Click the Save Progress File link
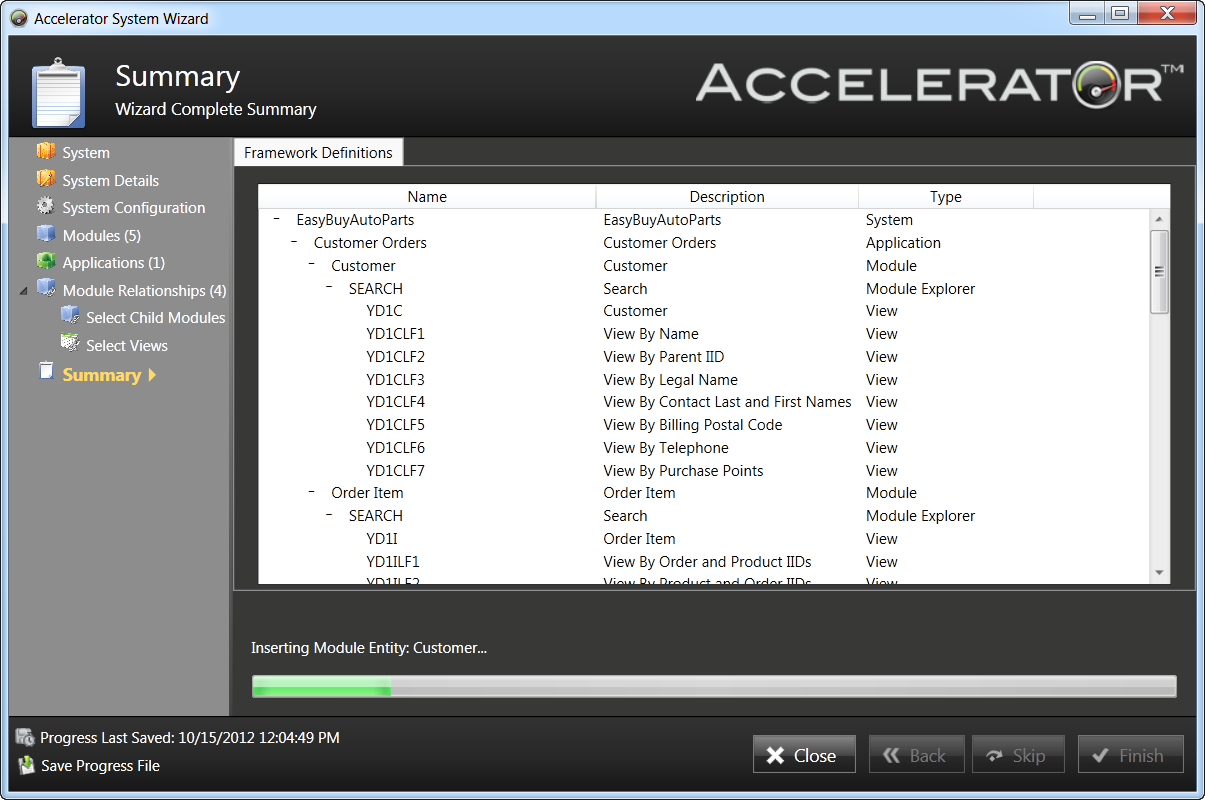Screen dimensions: 1205x800 (100, 766)
